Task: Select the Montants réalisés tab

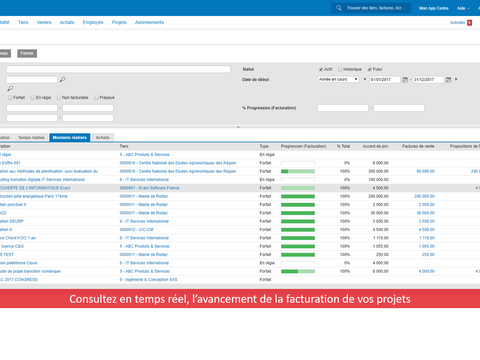Action: [x=70, y=137]
